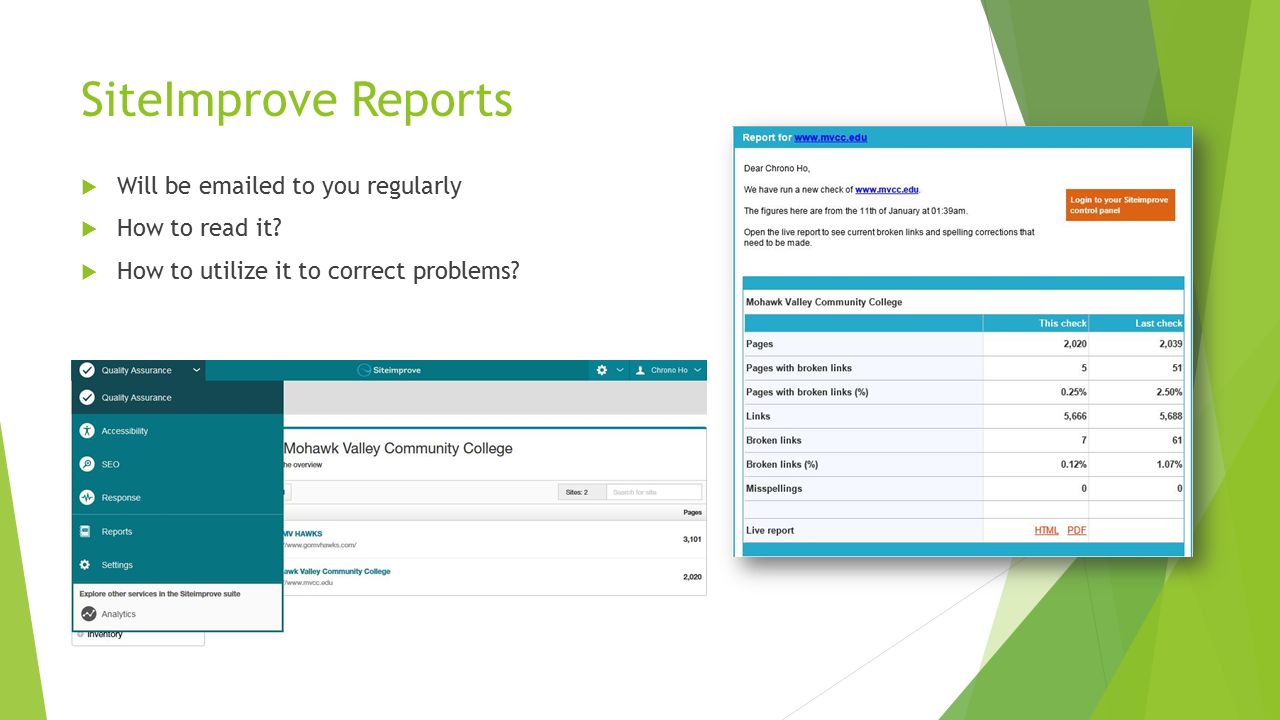Image resolution: width=1280 pixels, height=720 pixels.
Task: Click the gear icon in top bar
Action: (x=602, y=370)
